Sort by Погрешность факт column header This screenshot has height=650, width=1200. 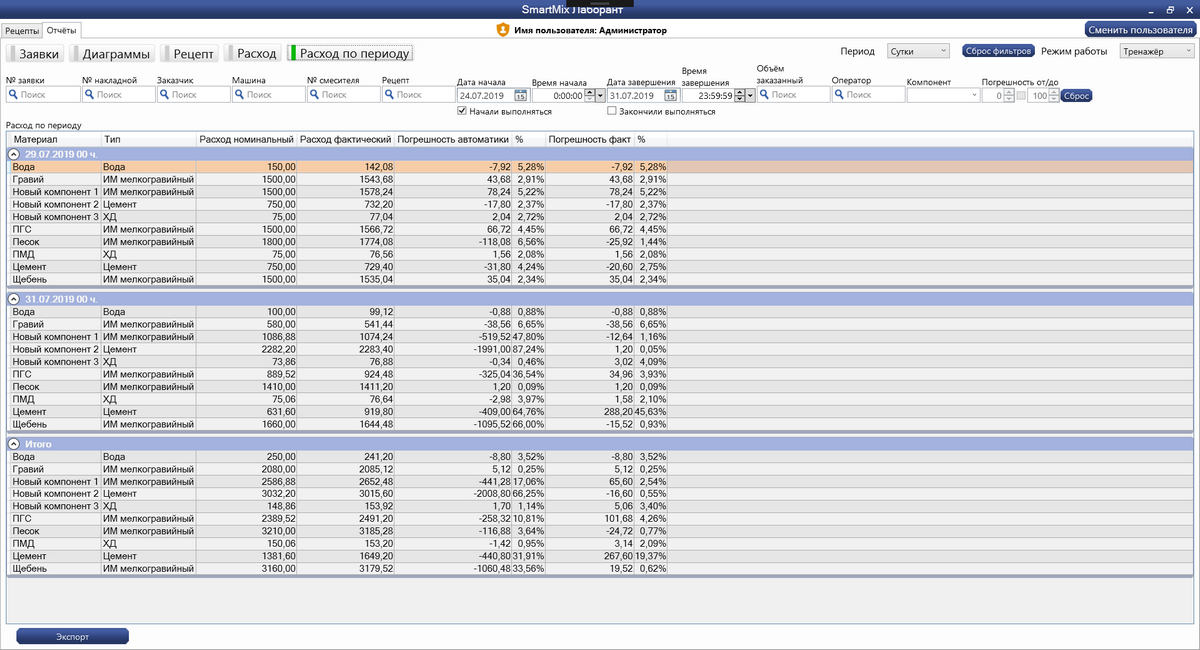[591, 139]
